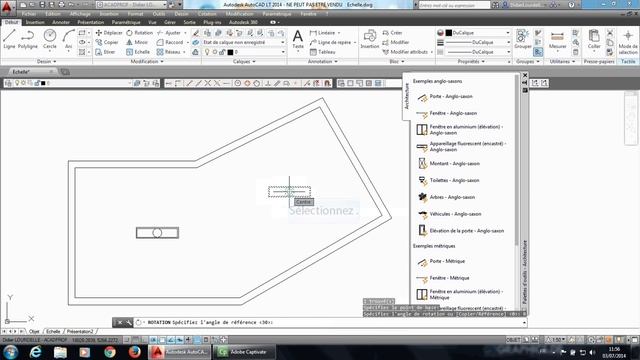Viewport: 640px width, 360px height.
Task: Toggle OBJET model space status button
Action: [513, 340]
